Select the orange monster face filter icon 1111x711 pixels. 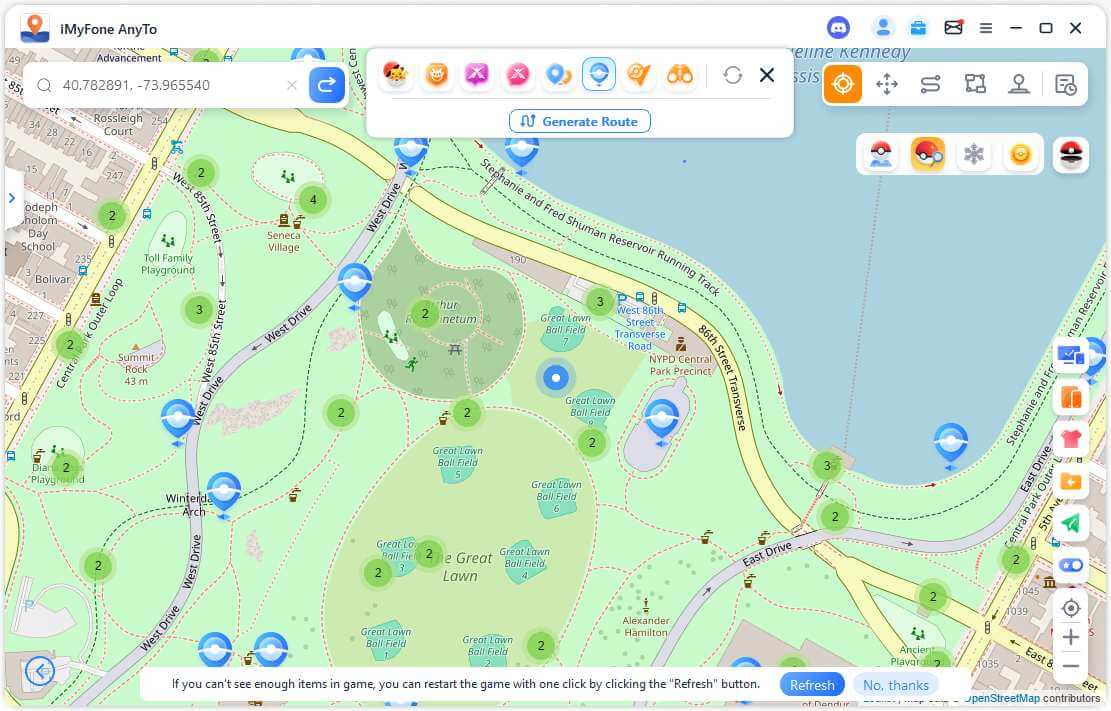[436, 74]
